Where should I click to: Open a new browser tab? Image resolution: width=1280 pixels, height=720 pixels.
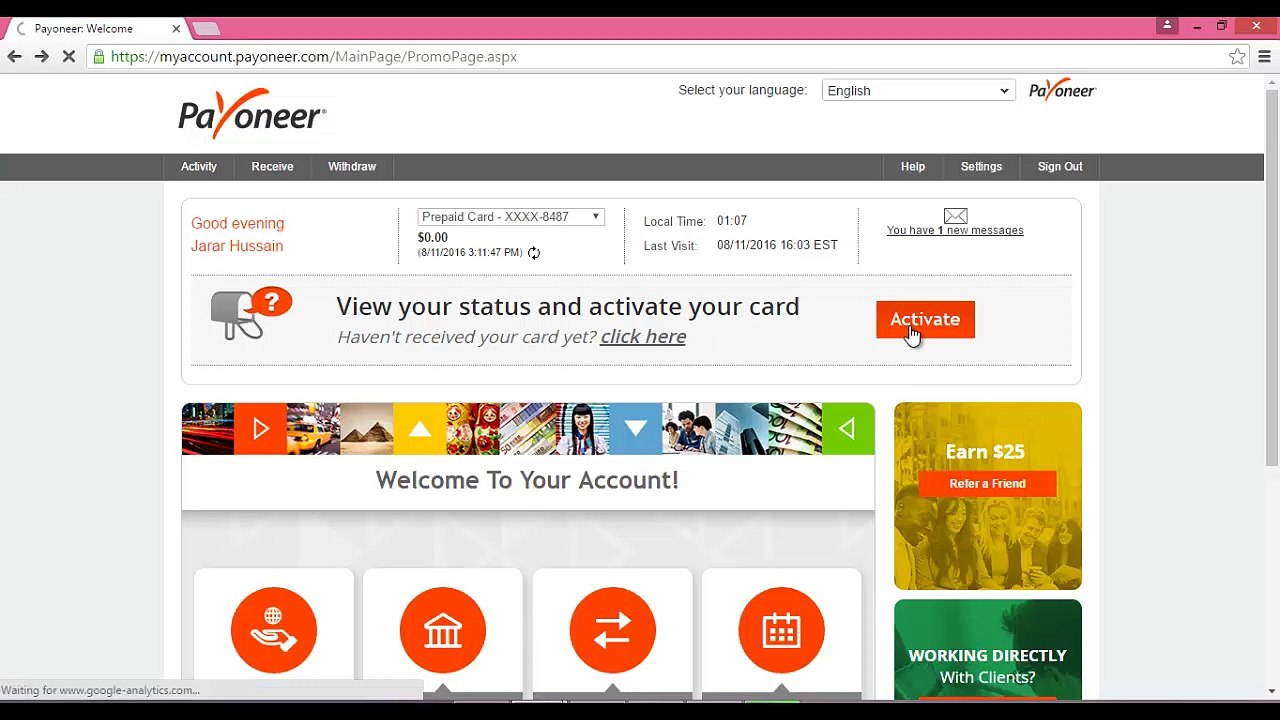coord(205,29)
